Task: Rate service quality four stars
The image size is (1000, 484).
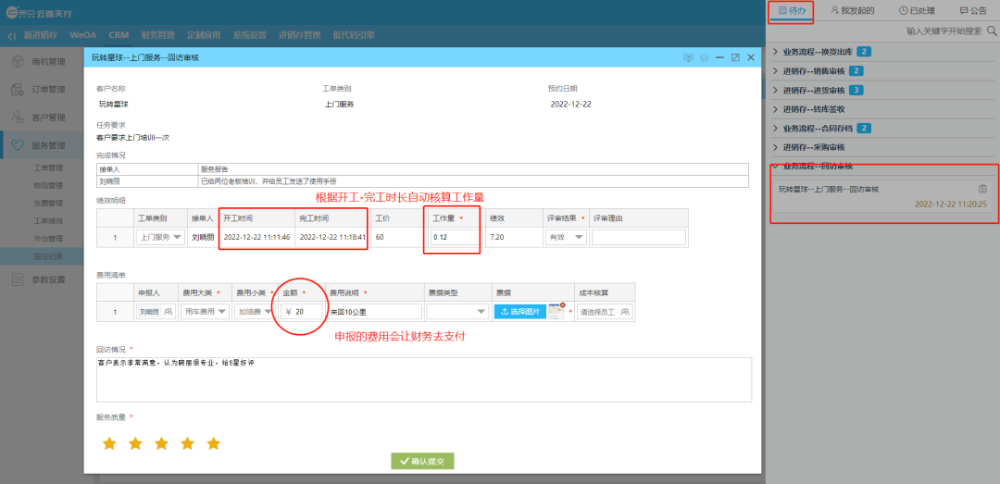Action: point(188,443)
